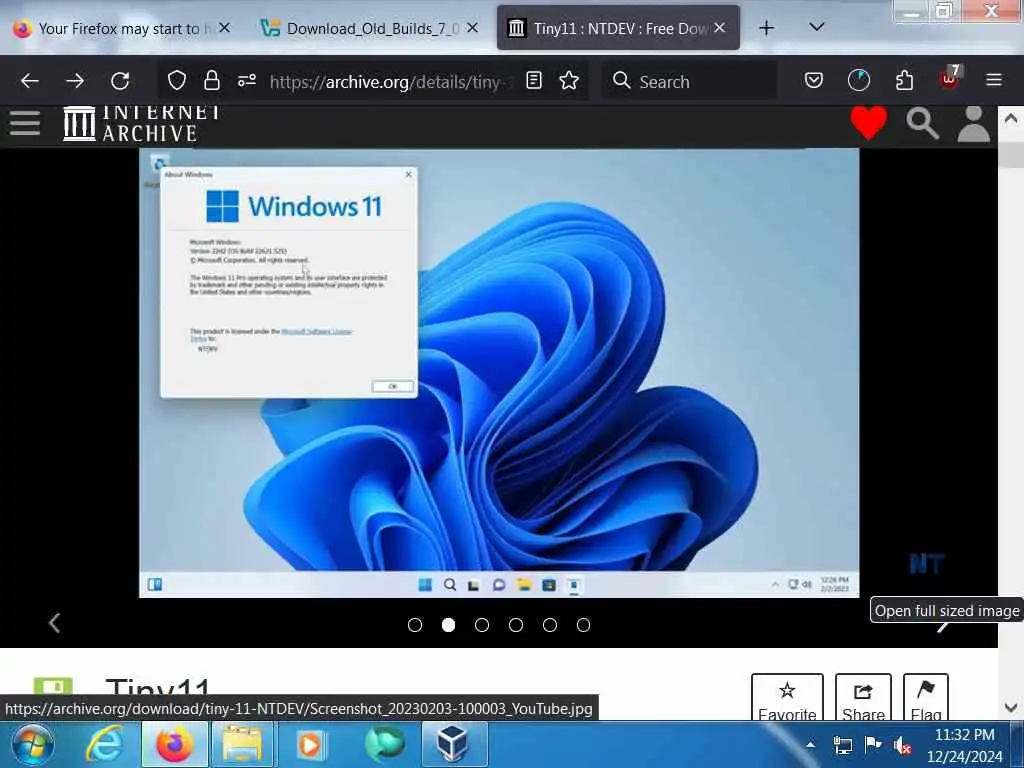The width and height of the screenshot is (1024, 768).
Task: Open Internet Archive hamburger menu
Action: click(25, 123)
